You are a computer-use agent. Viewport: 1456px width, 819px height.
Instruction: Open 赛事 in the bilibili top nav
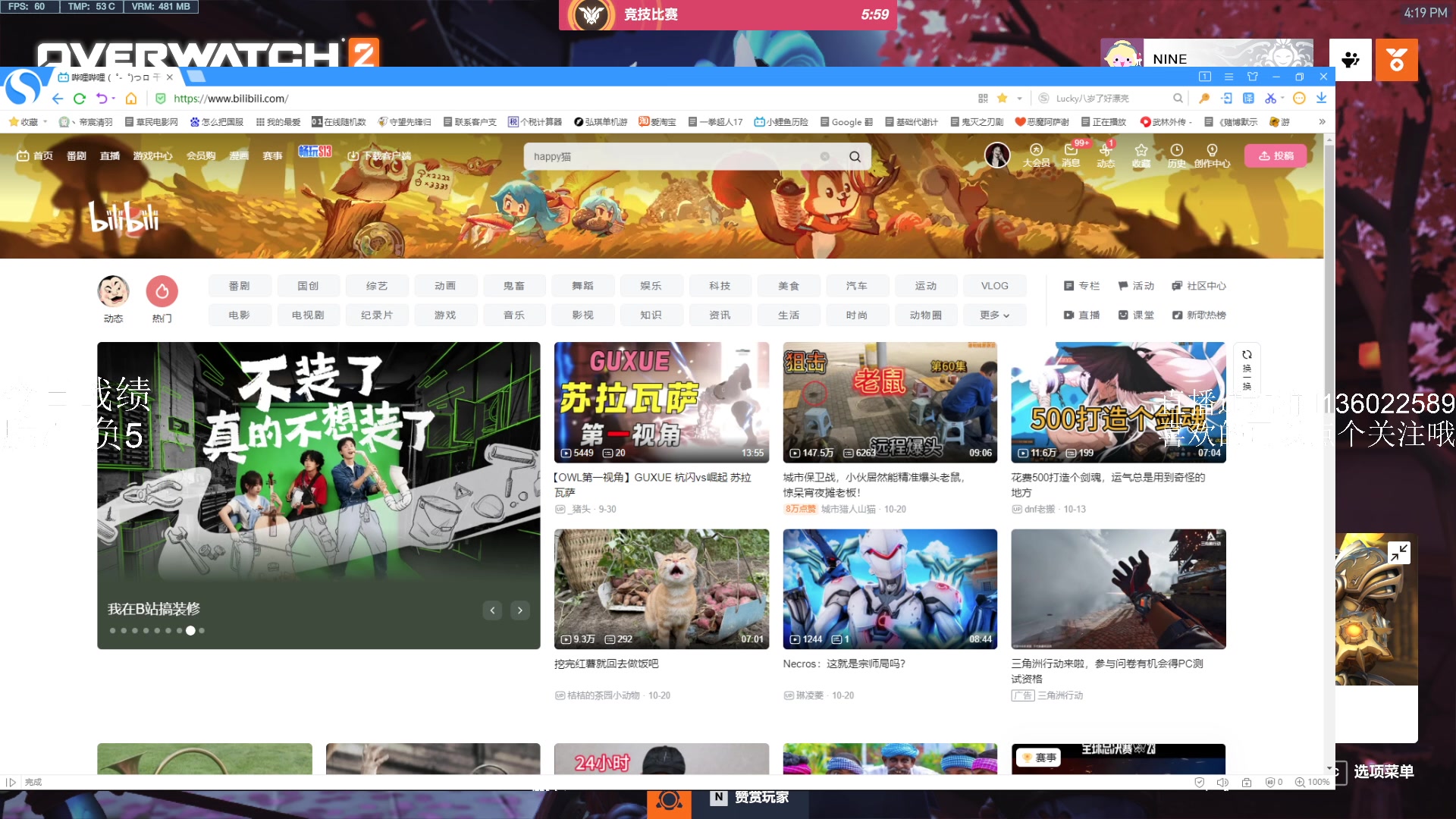coord(272,155)
